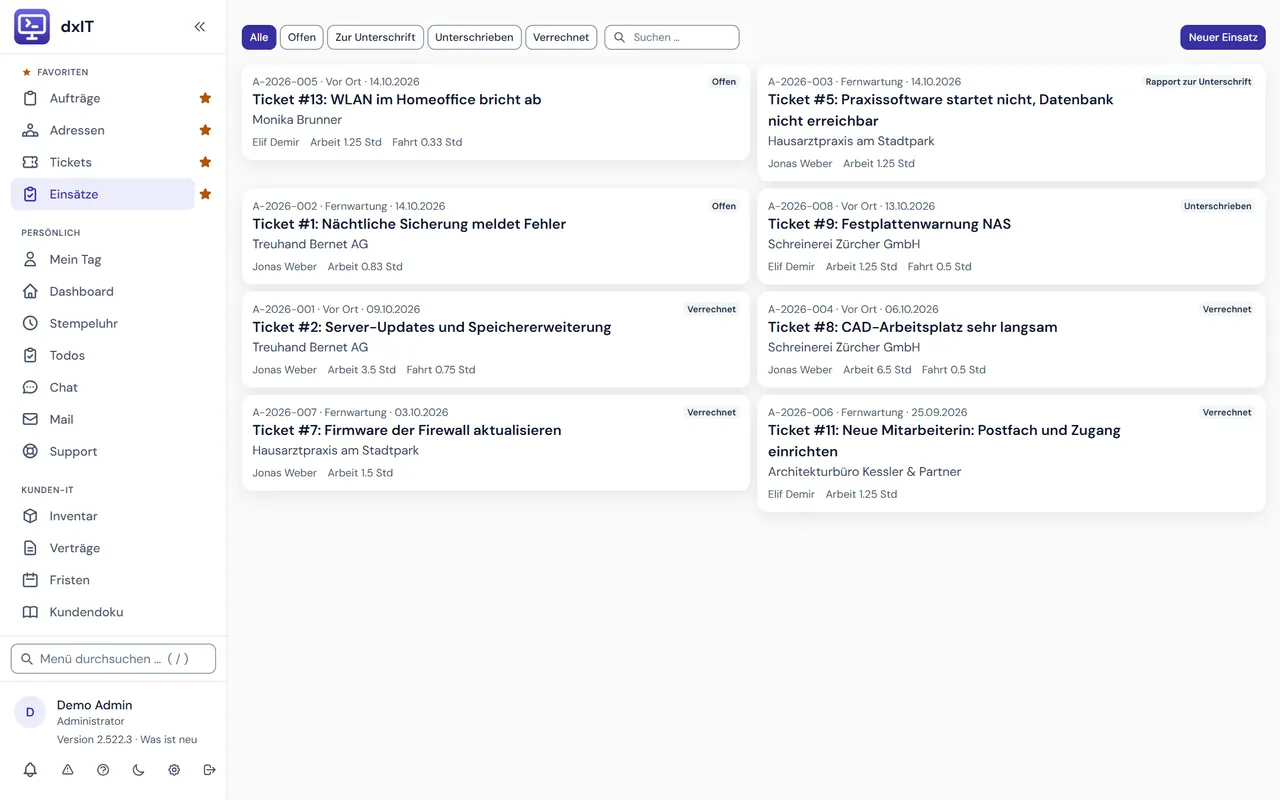This screenshot has height=800, width=1280.
Task: Click the Fristen calendar icon
Action: [x=30, y=580]
